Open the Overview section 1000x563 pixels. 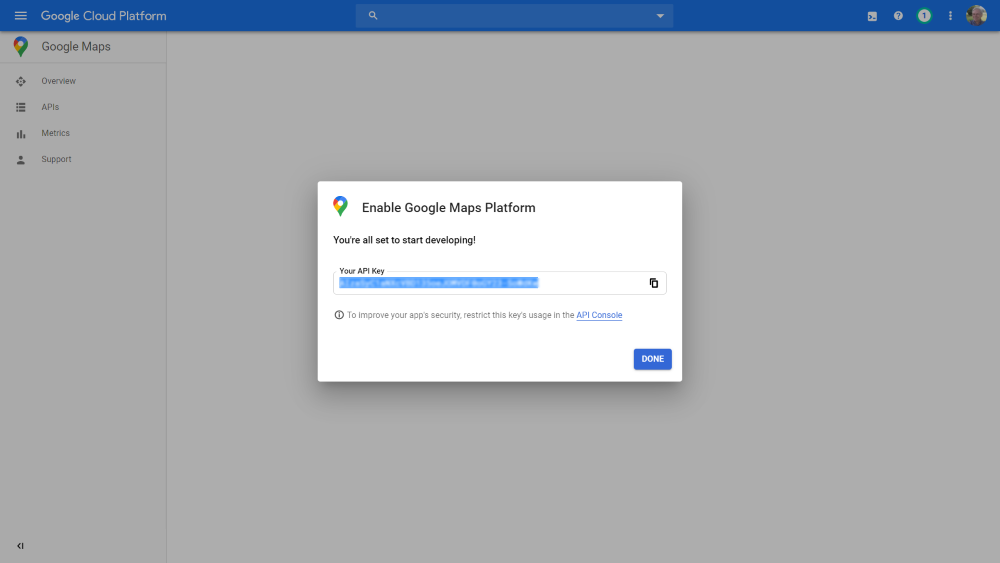(x=59, y=81)
